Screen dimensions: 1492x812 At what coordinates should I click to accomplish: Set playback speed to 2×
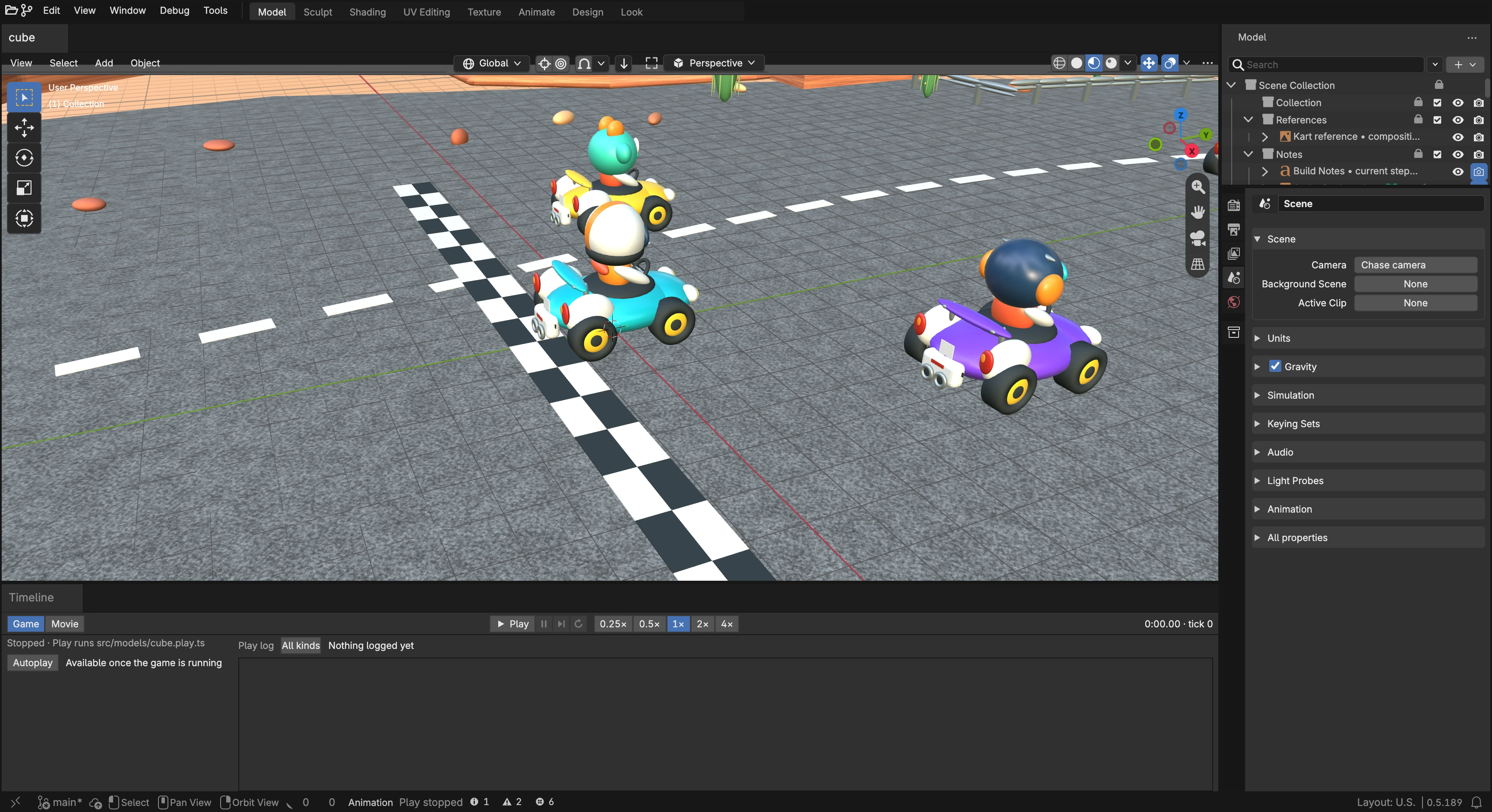pos(702,624)
